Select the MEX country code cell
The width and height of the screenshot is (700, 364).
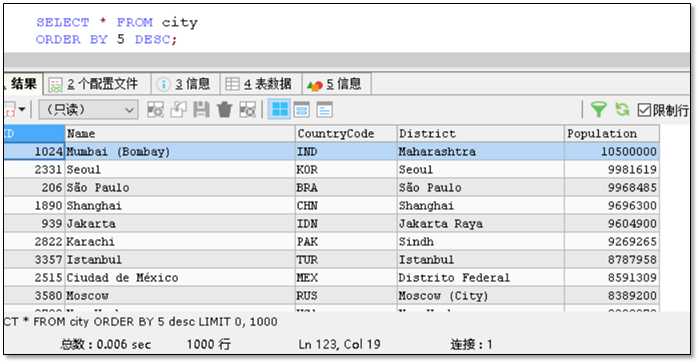point(346,277)
